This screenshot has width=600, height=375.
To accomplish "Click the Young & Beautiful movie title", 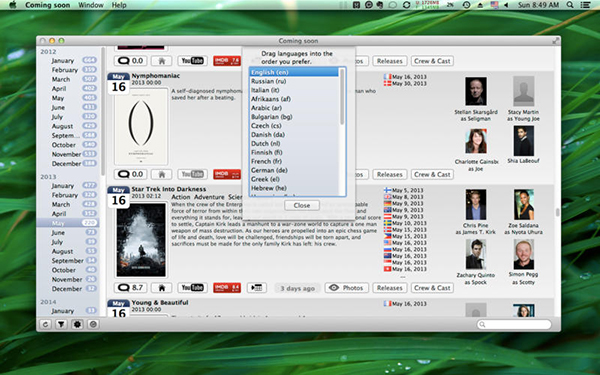I will pyautogui.click(x=160, y=302).
